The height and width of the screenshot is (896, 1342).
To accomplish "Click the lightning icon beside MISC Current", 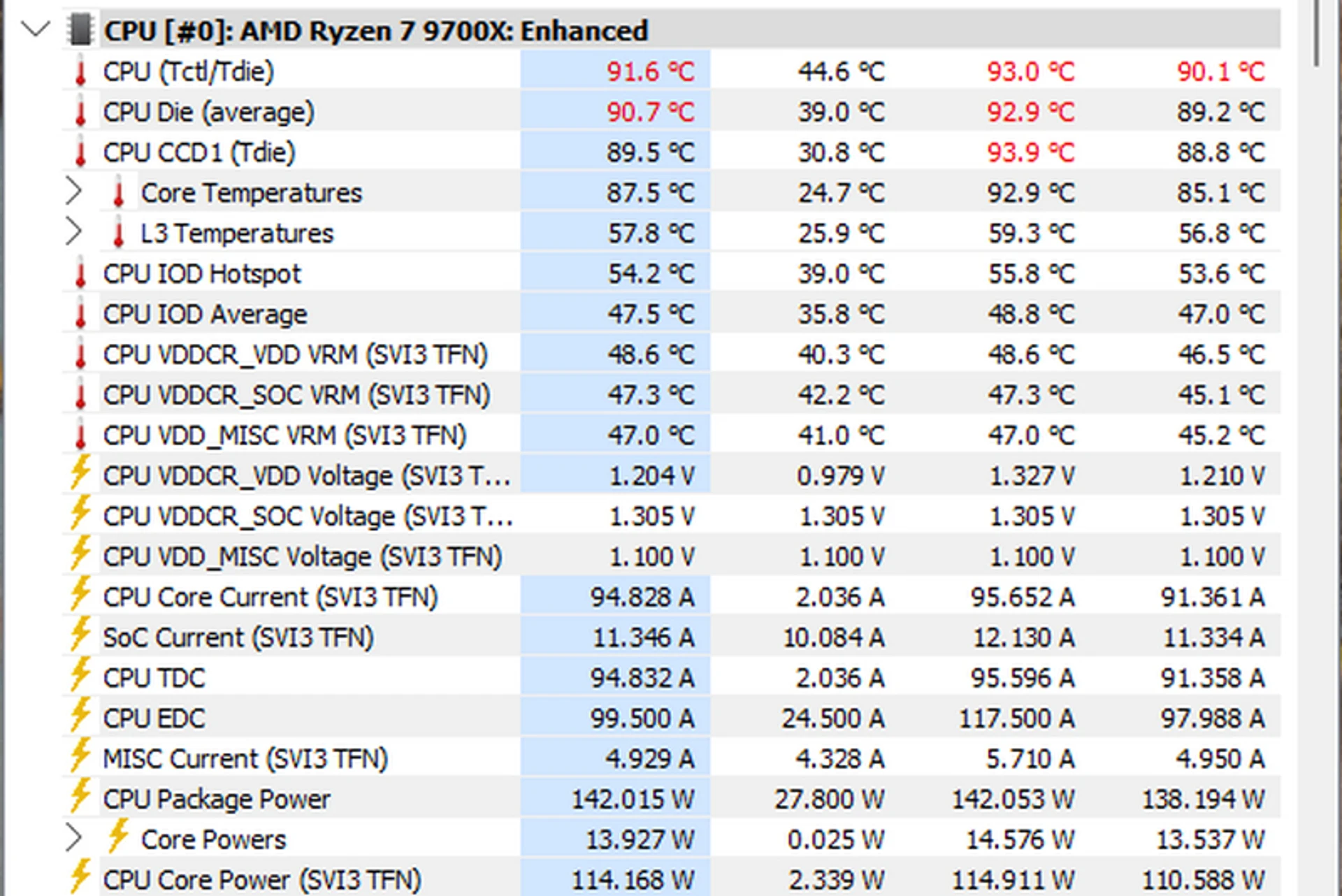I will point(80,756).
